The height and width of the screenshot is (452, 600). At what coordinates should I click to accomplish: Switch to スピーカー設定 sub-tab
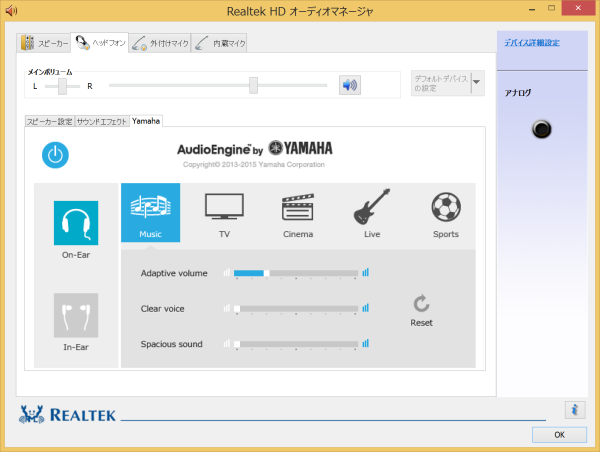point(49,121)
